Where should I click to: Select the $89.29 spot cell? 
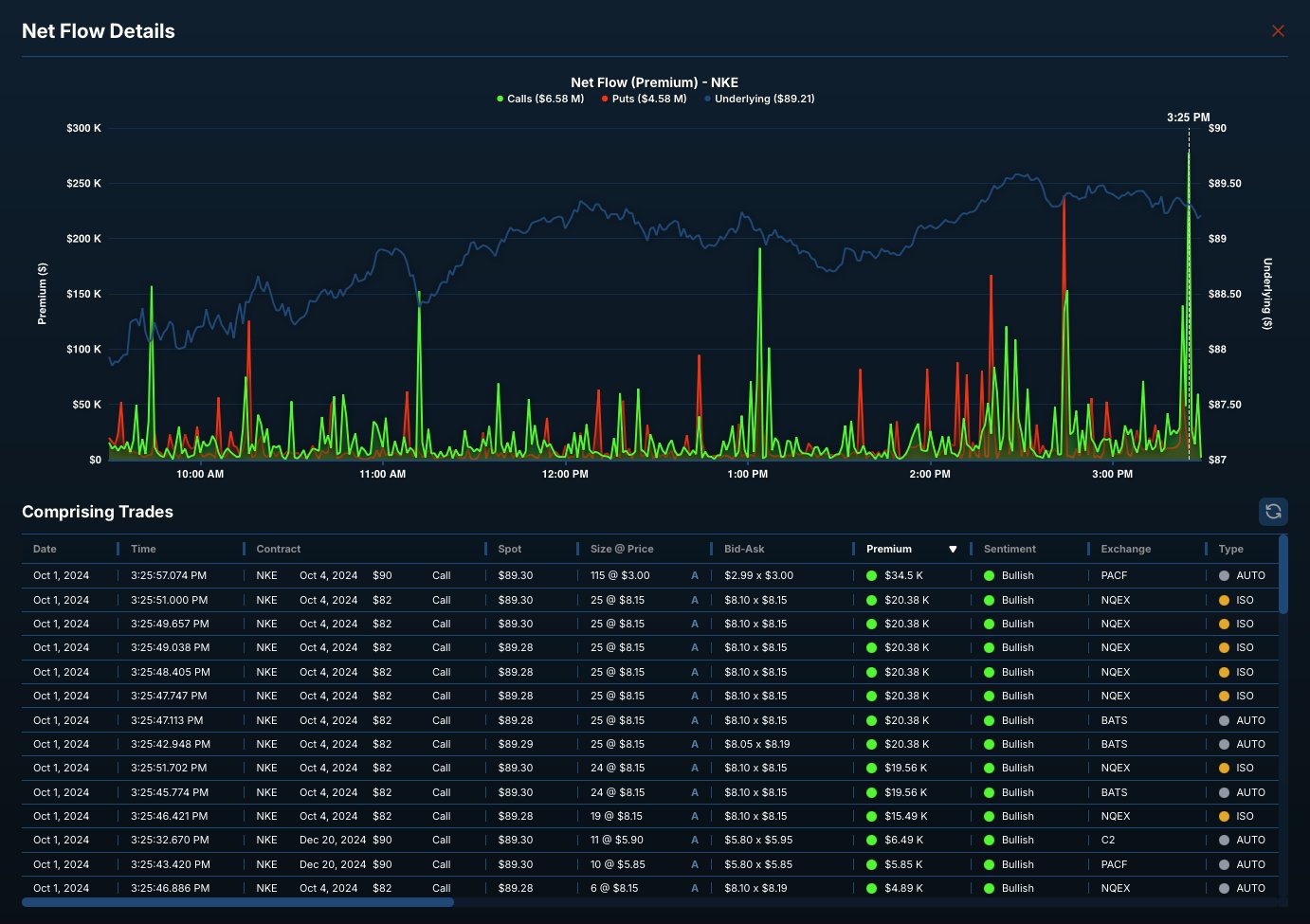[516, 744]
